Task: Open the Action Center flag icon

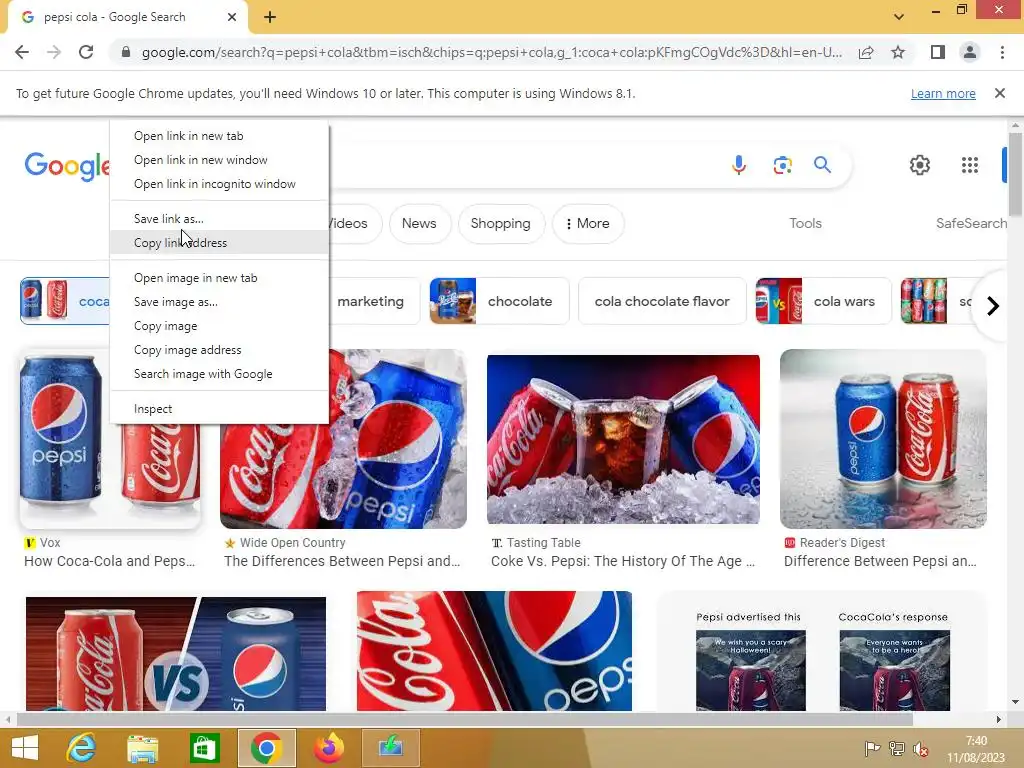Action: pyautogui.click(x=872, y=749)
